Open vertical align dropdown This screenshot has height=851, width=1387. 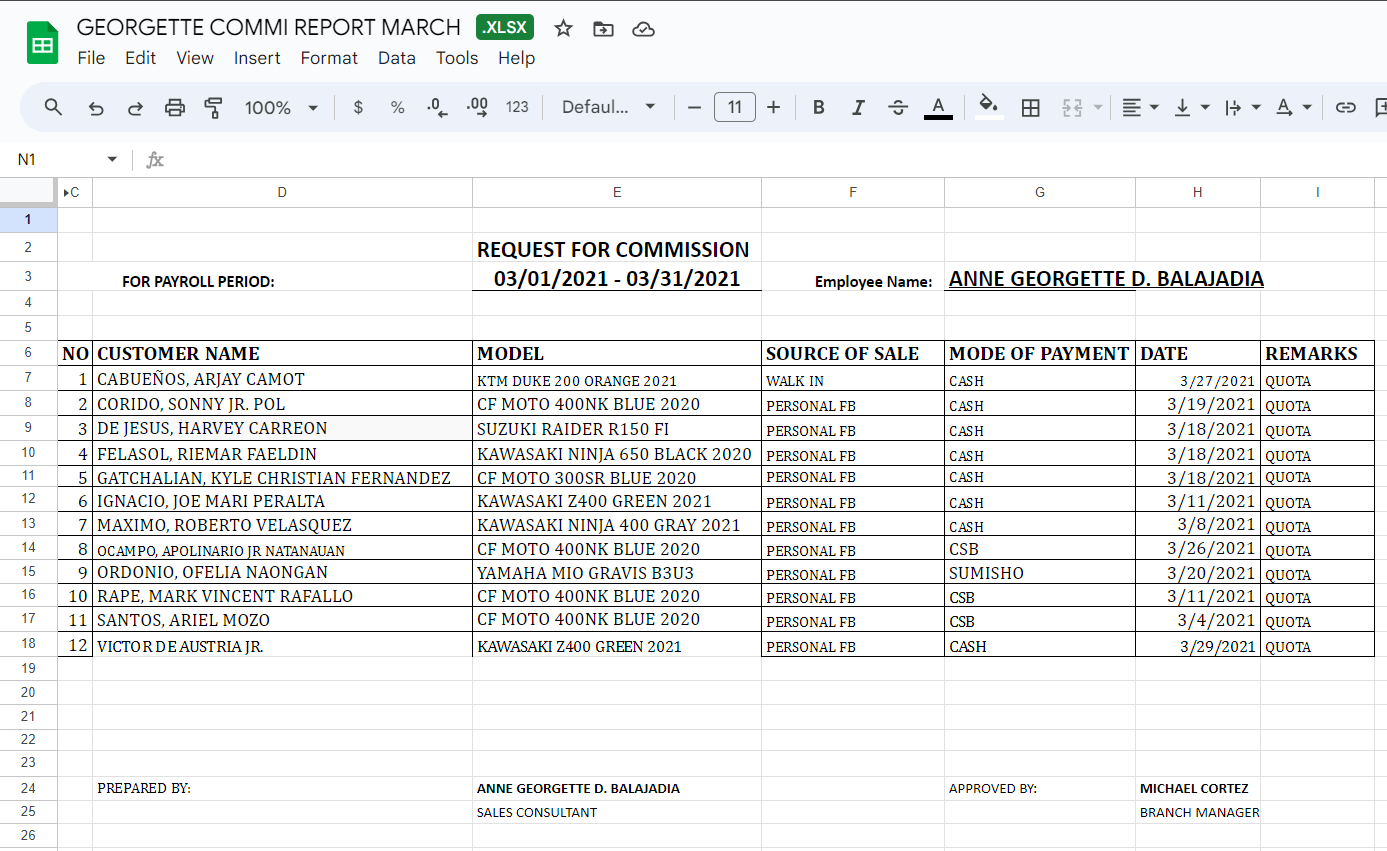tap(1191, 107)
